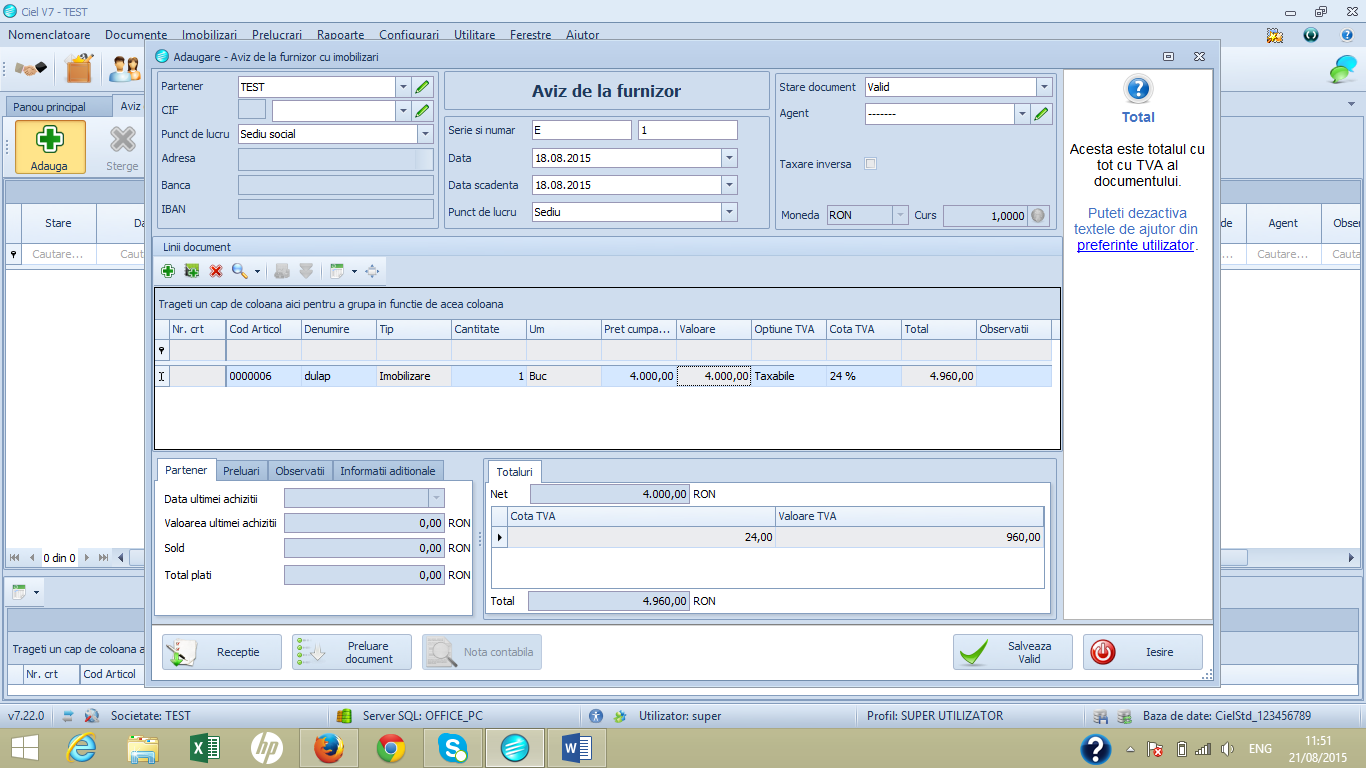1366x768 pixels.
Task: Expand the left Punct de lucru Sediu social dropdown
Action: tap(425, 134)
